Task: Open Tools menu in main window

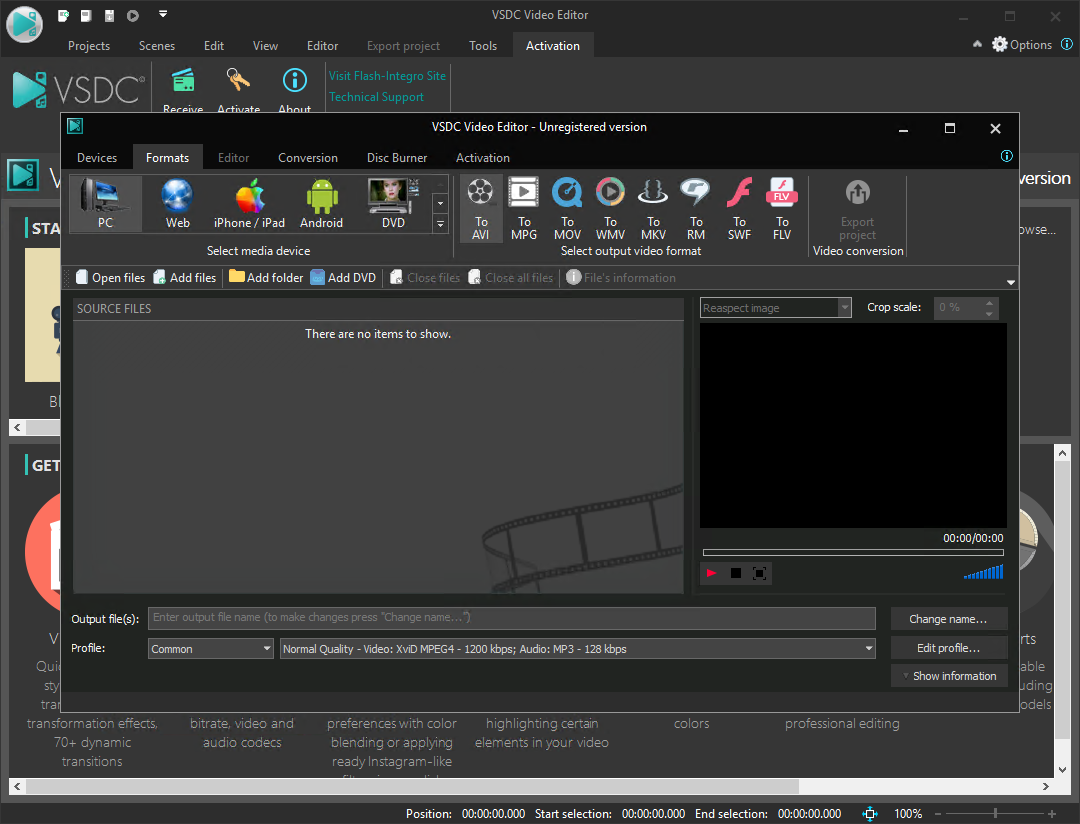Action: click(x=483, y=46)
